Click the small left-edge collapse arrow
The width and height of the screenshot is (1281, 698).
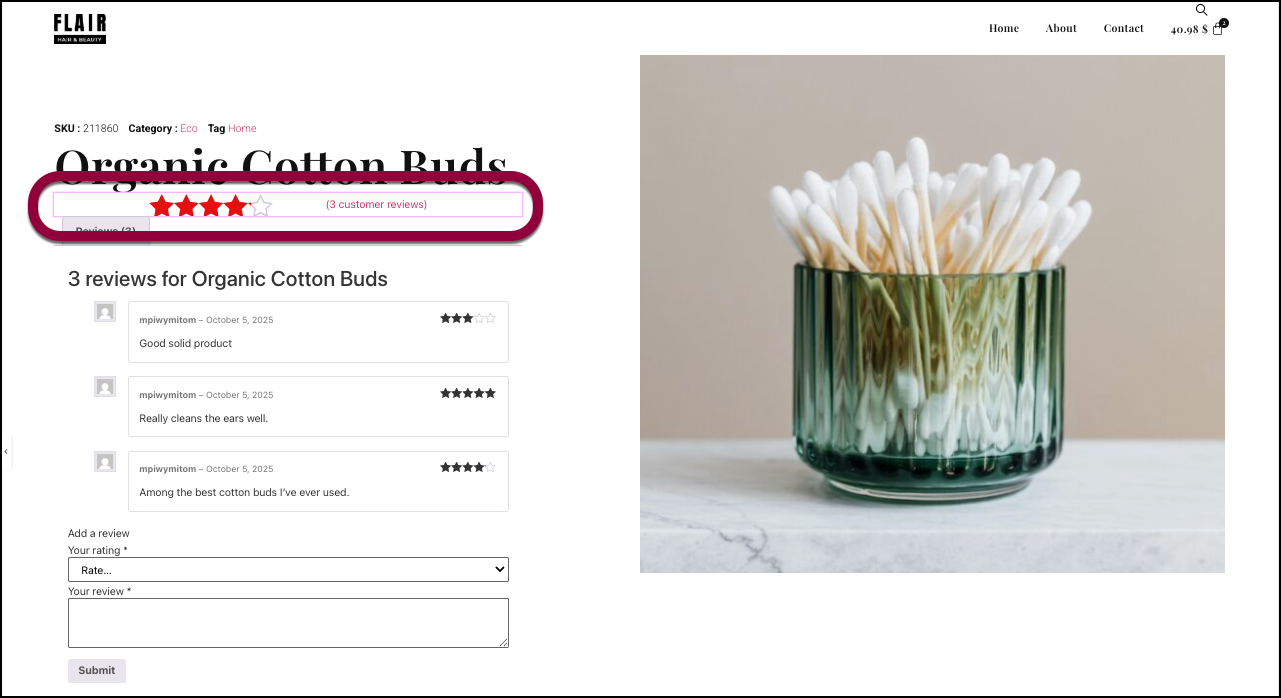(6, 452)
